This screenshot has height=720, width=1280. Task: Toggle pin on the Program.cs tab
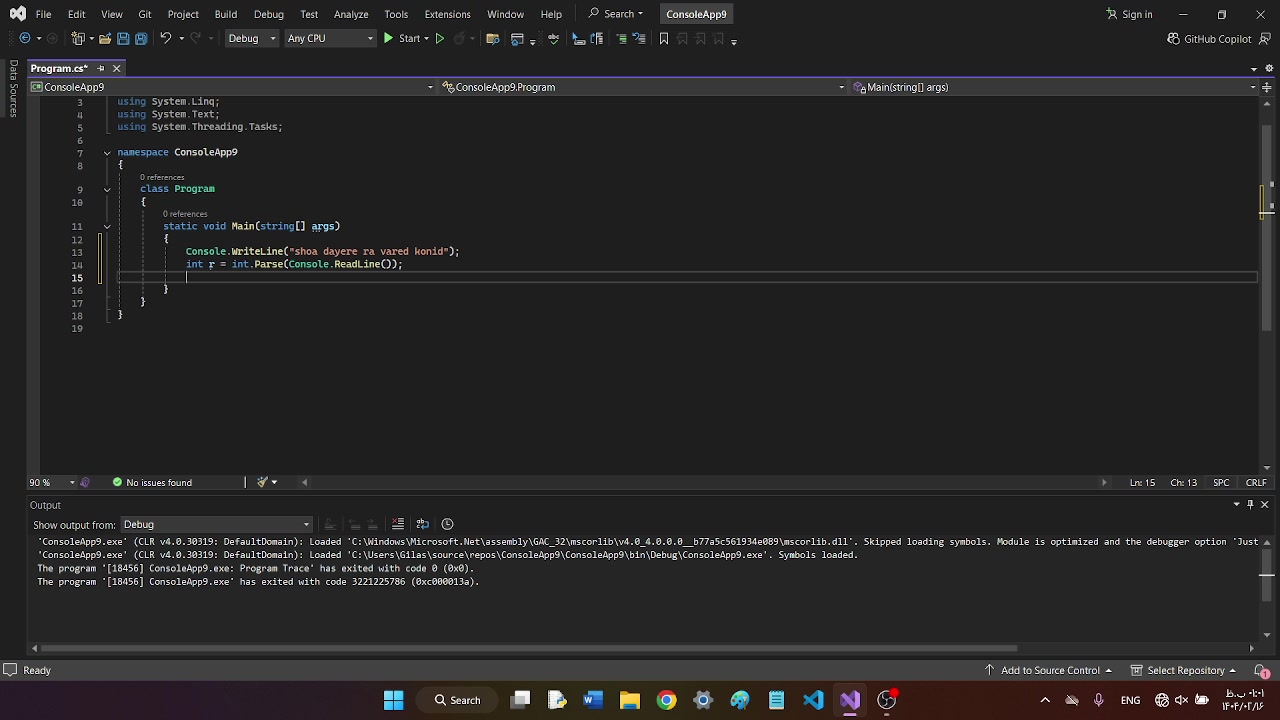pyautogui.click(x=100, y=68)
